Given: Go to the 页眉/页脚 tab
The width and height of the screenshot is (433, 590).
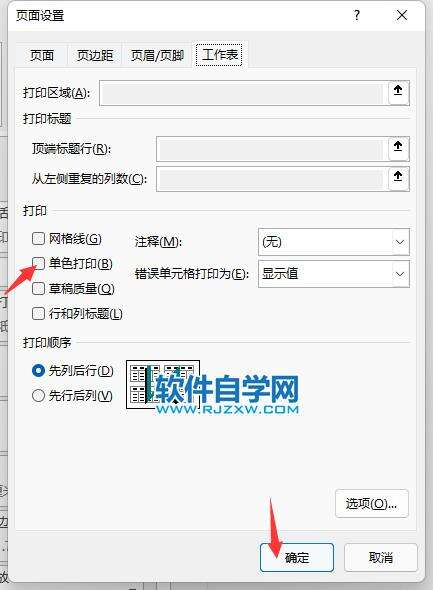Looking at the screenshot, I should [x=157, y=55].
